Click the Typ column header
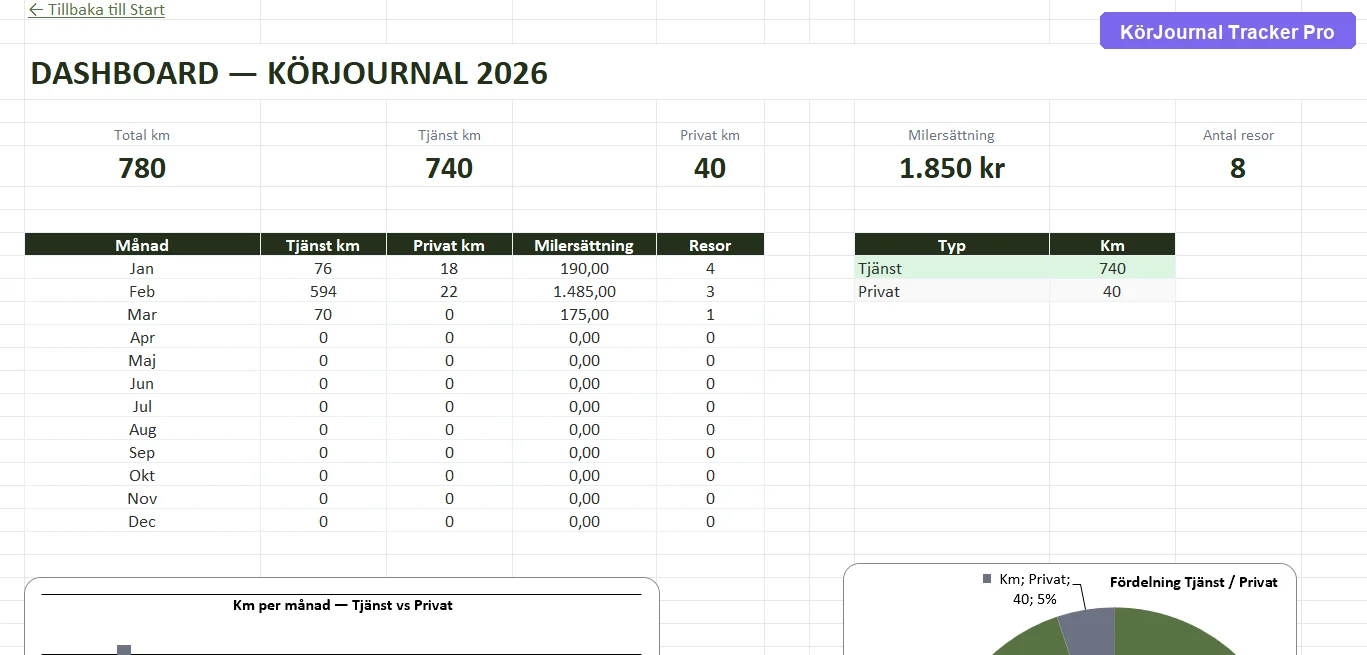The image size is (1367, 655). 952,245
